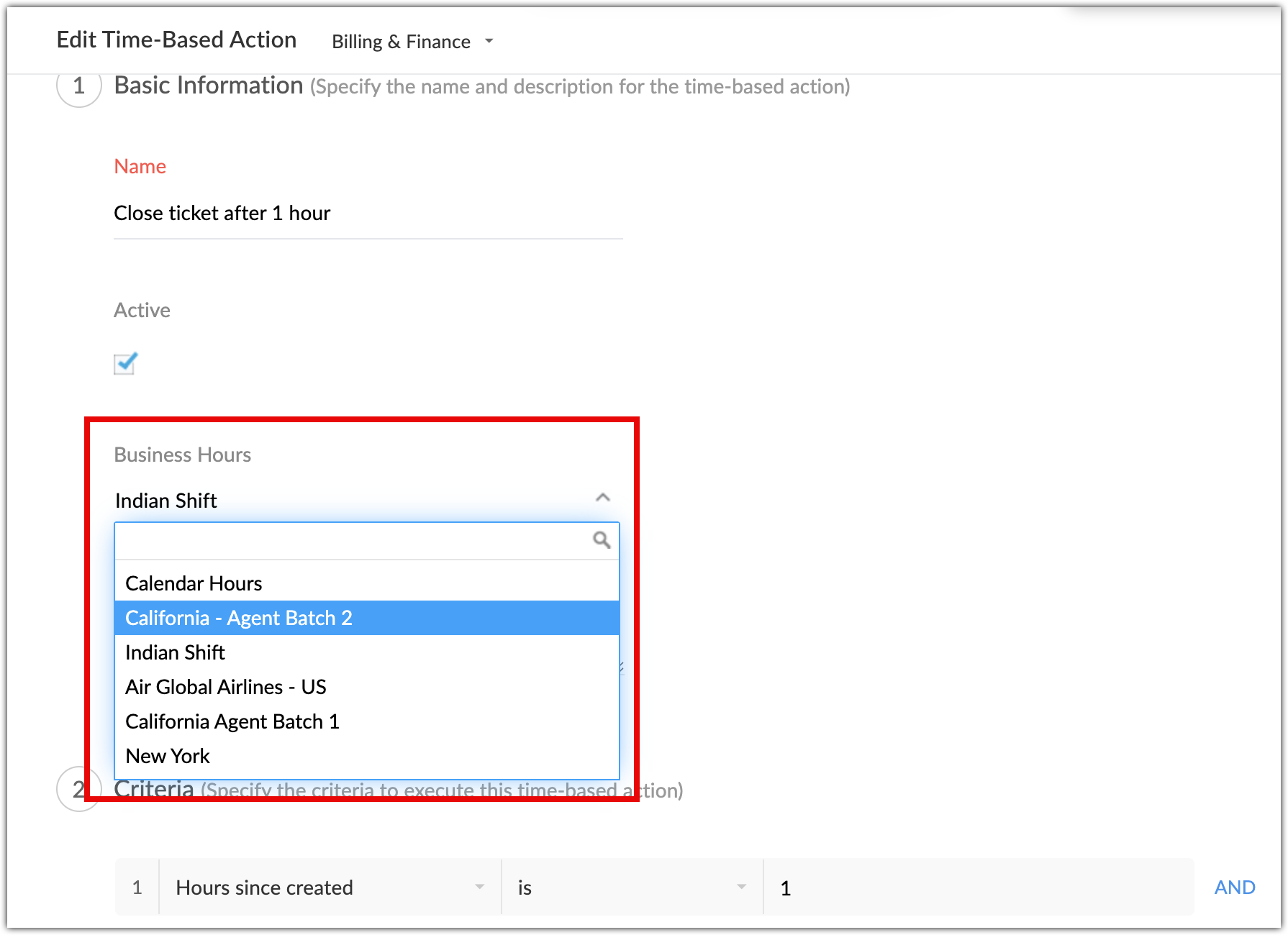This screenshot has height=935, width=1288.
Task: Click the Name field with ticket text
Action: click(x=367, y=214)
